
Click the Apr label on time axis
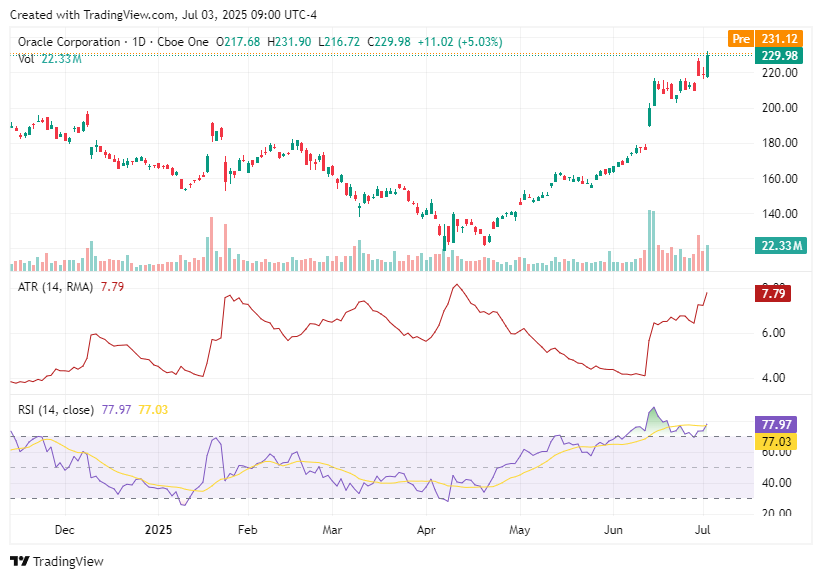(x=426, y=530)
